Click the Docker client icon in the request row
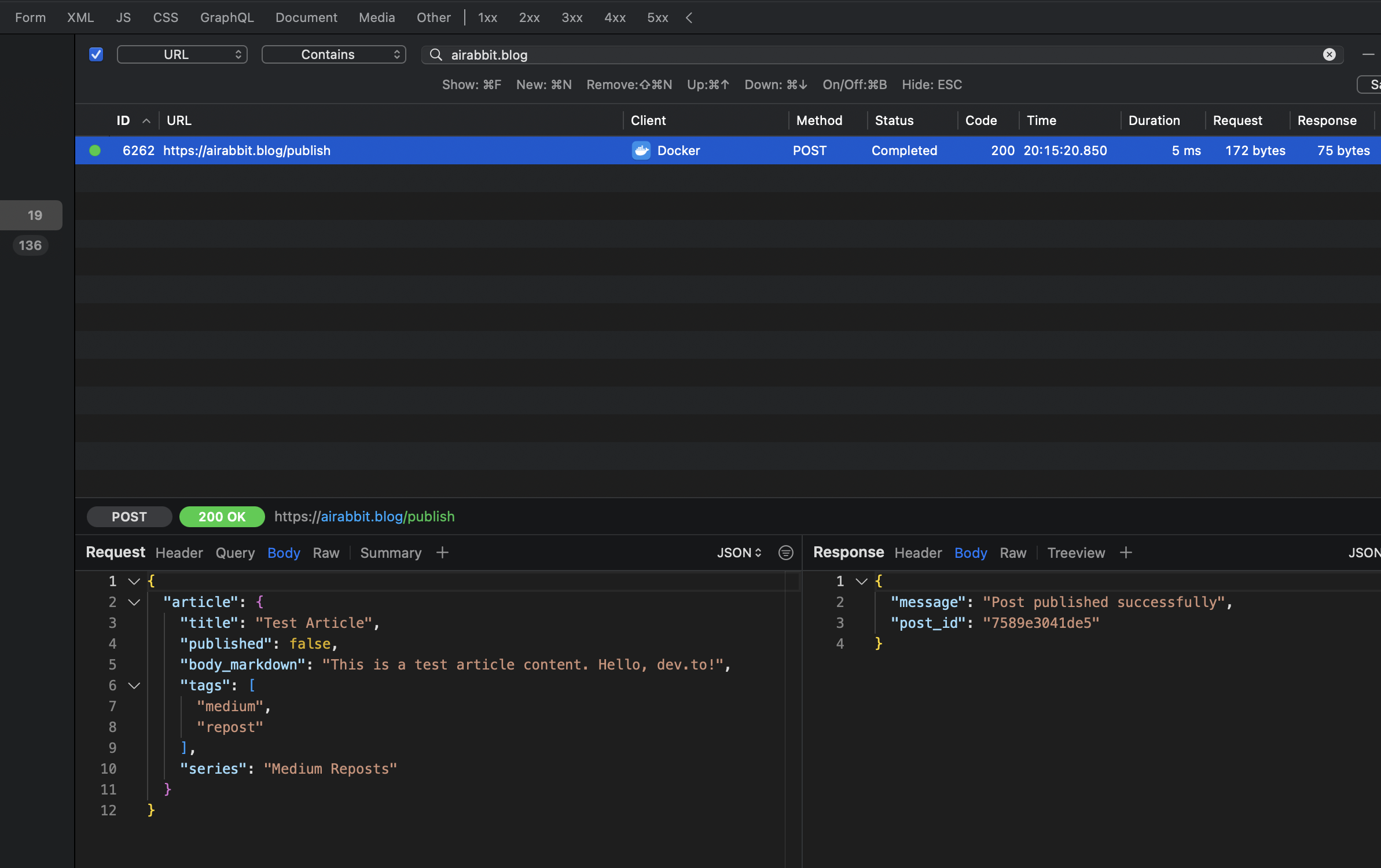Viewport: 1381px width, 868px height. point(641,150)
